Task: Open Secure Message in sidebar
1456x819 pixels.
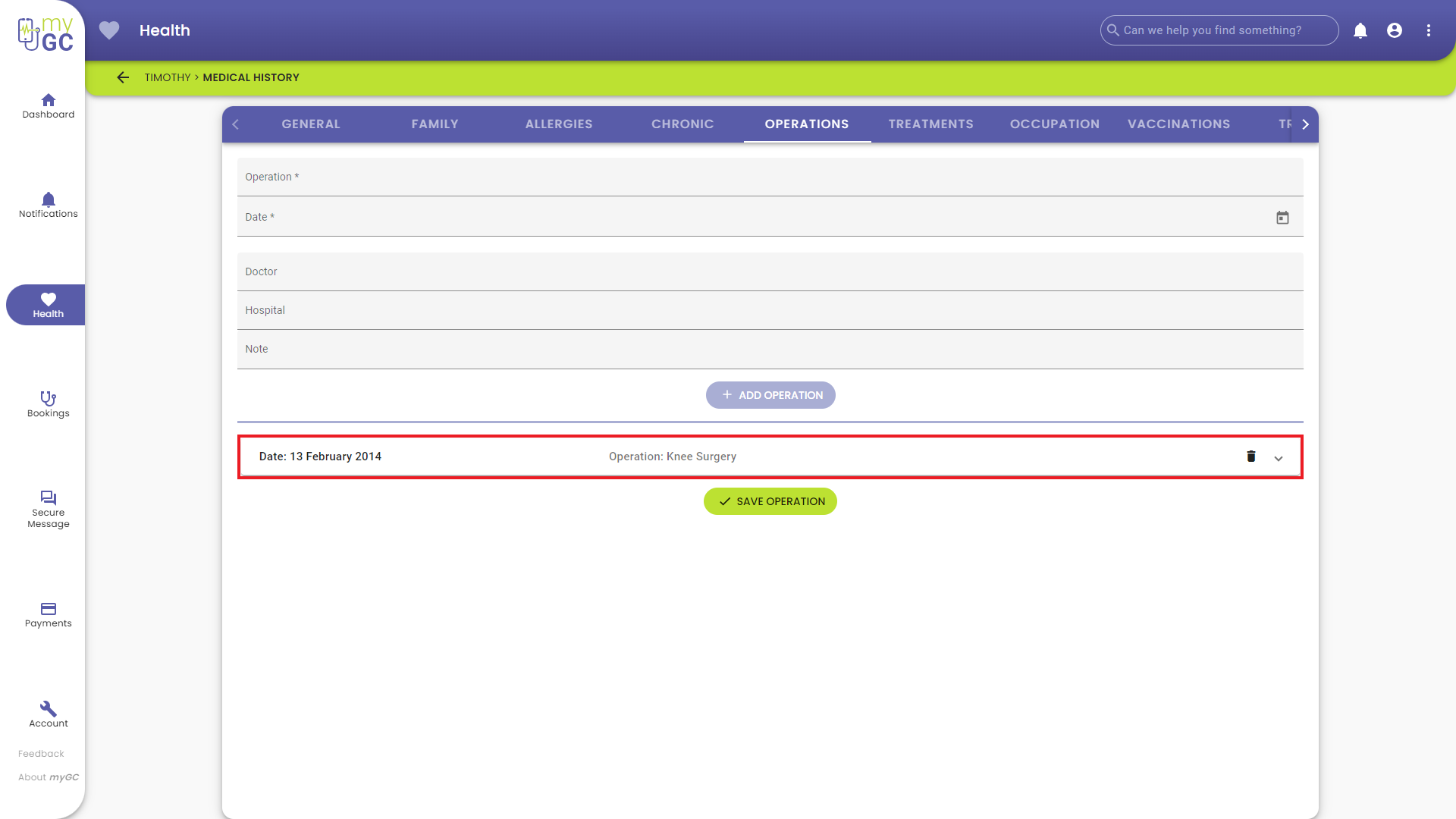Action: click(x=49, y=509)
